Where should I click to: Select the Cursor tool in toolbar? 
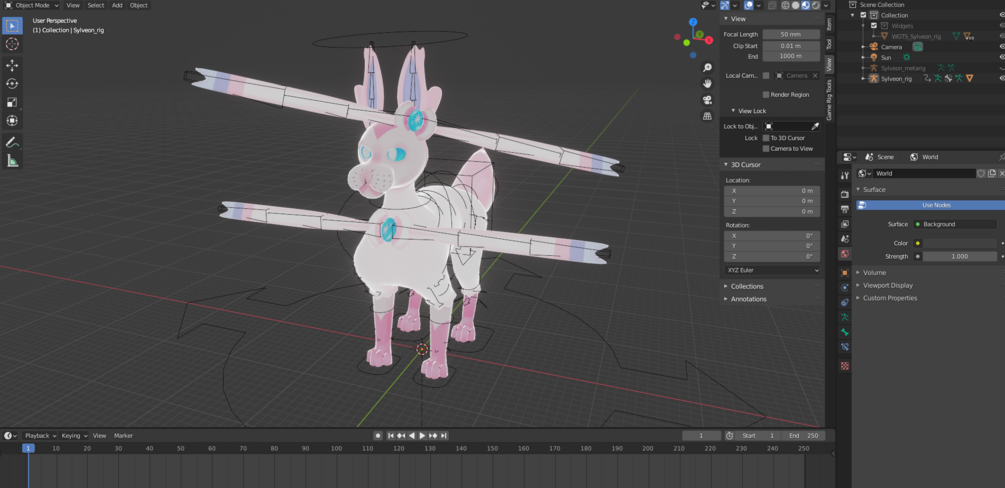[12, 44]
